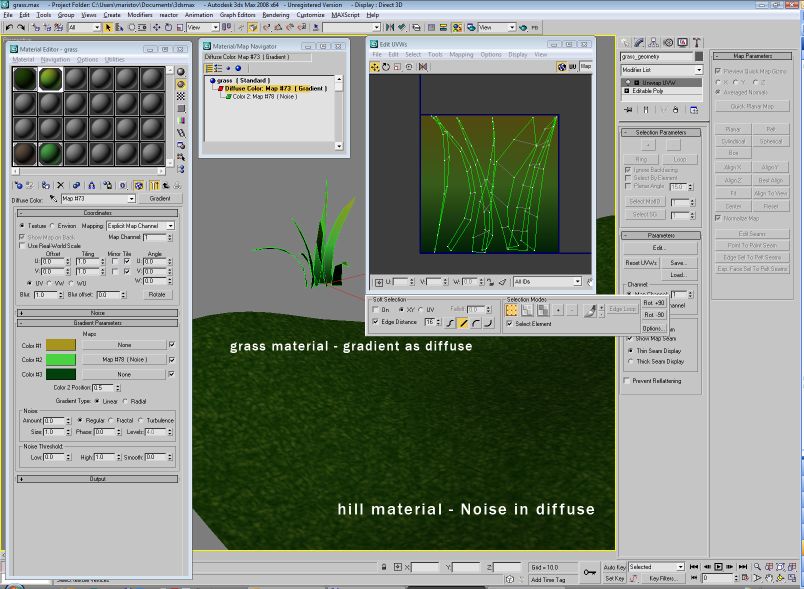
Task: Click the Key Filters button
Action: [x=662, y=578]
